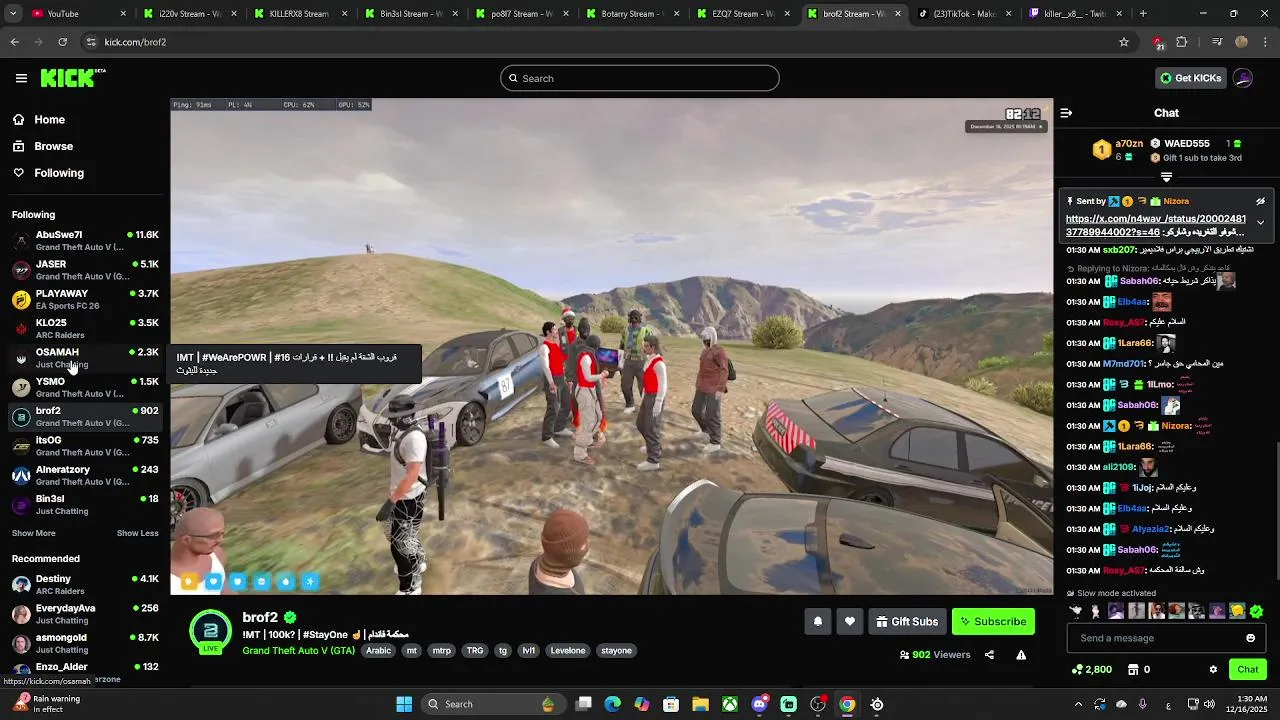Viewport: 1280px width, 720px height.
Task: Open KLO25 channel in sidebar
Action: click(85, 329)
